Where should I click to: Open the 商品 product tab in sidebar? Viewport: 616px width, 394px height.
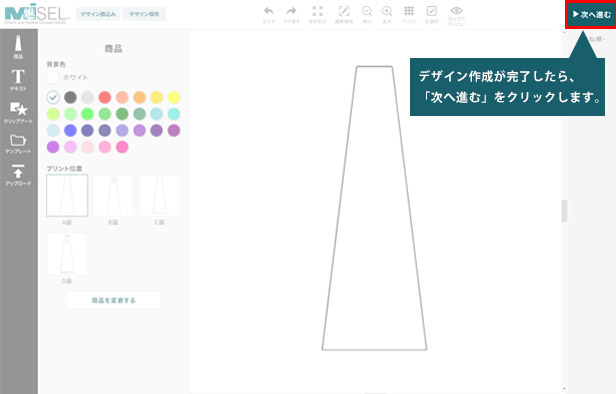[18, 46]
